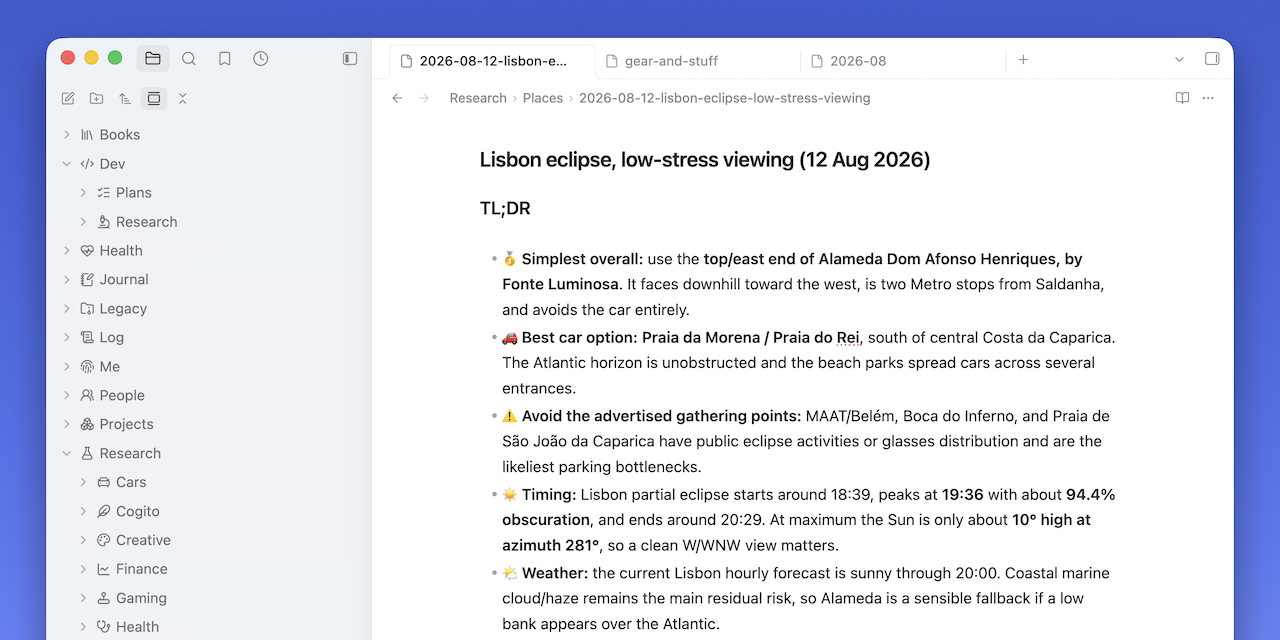
Task: Expand the Journal folder chevron
Action: pyautogui.click(x=67, y=279)
